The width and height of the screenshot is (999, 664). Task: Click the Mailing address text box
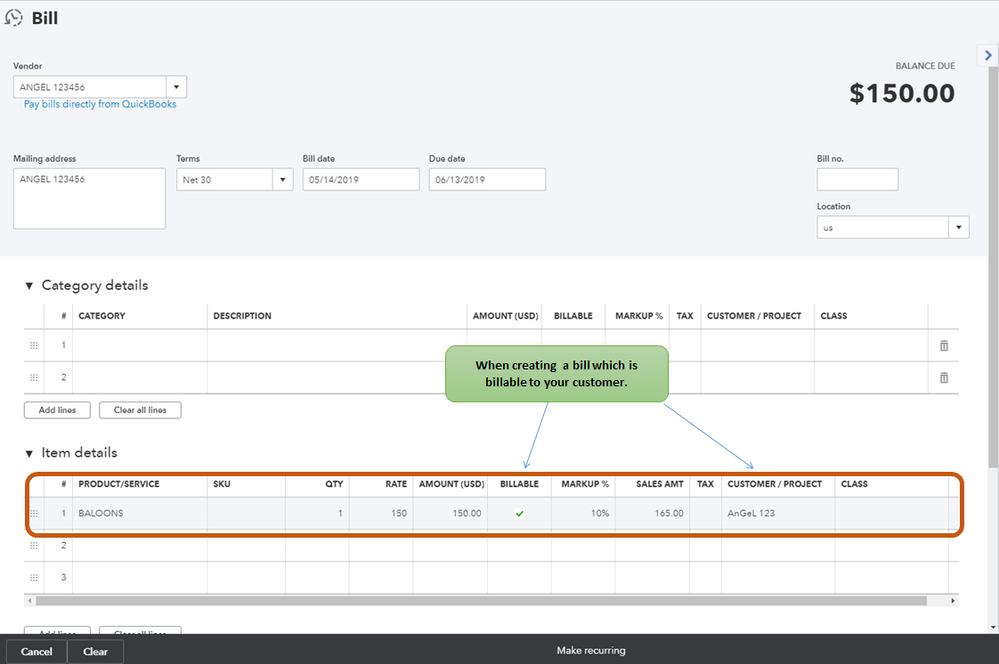(89, 199)
